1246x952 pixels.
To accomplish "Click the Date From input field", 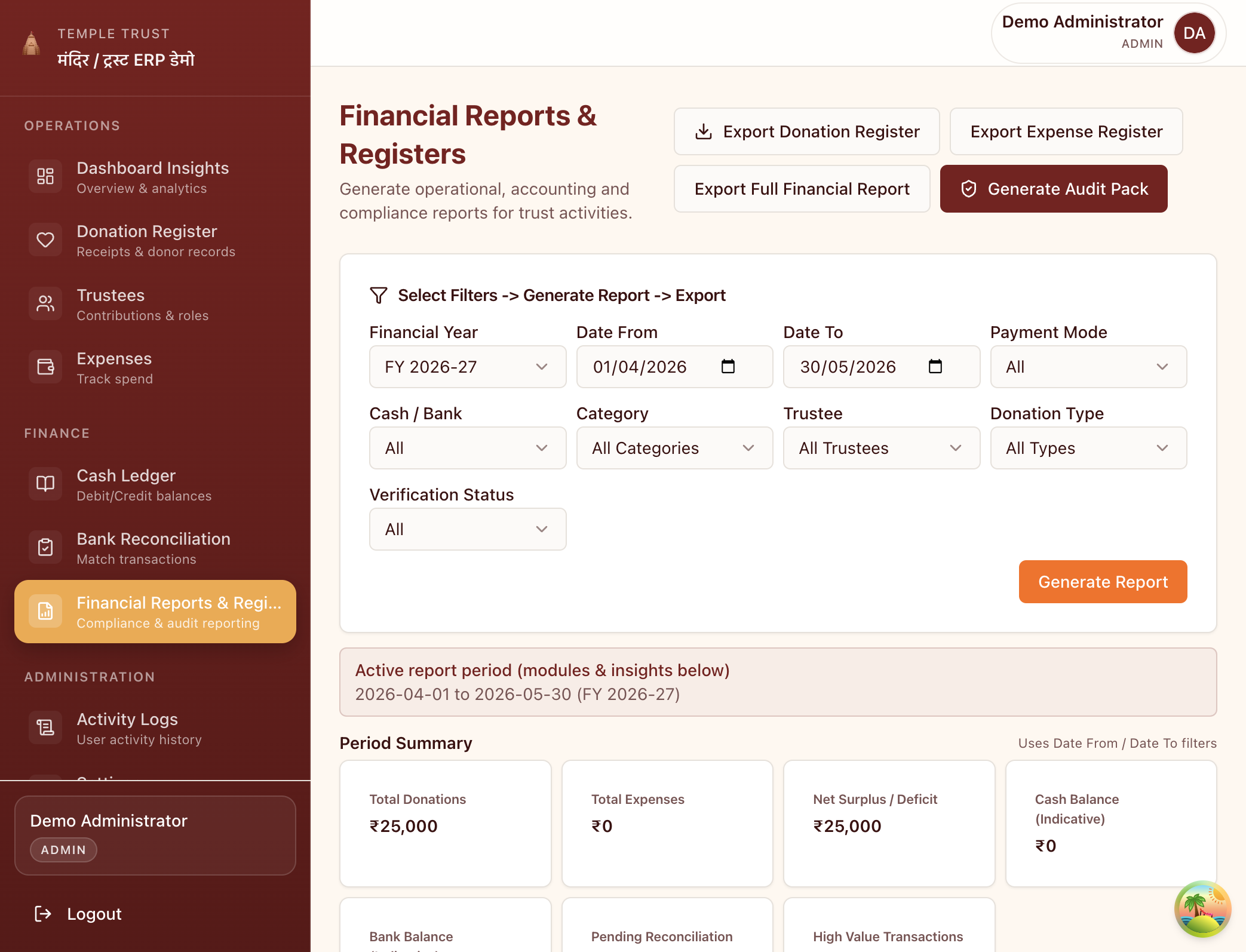I will [674, 367].
